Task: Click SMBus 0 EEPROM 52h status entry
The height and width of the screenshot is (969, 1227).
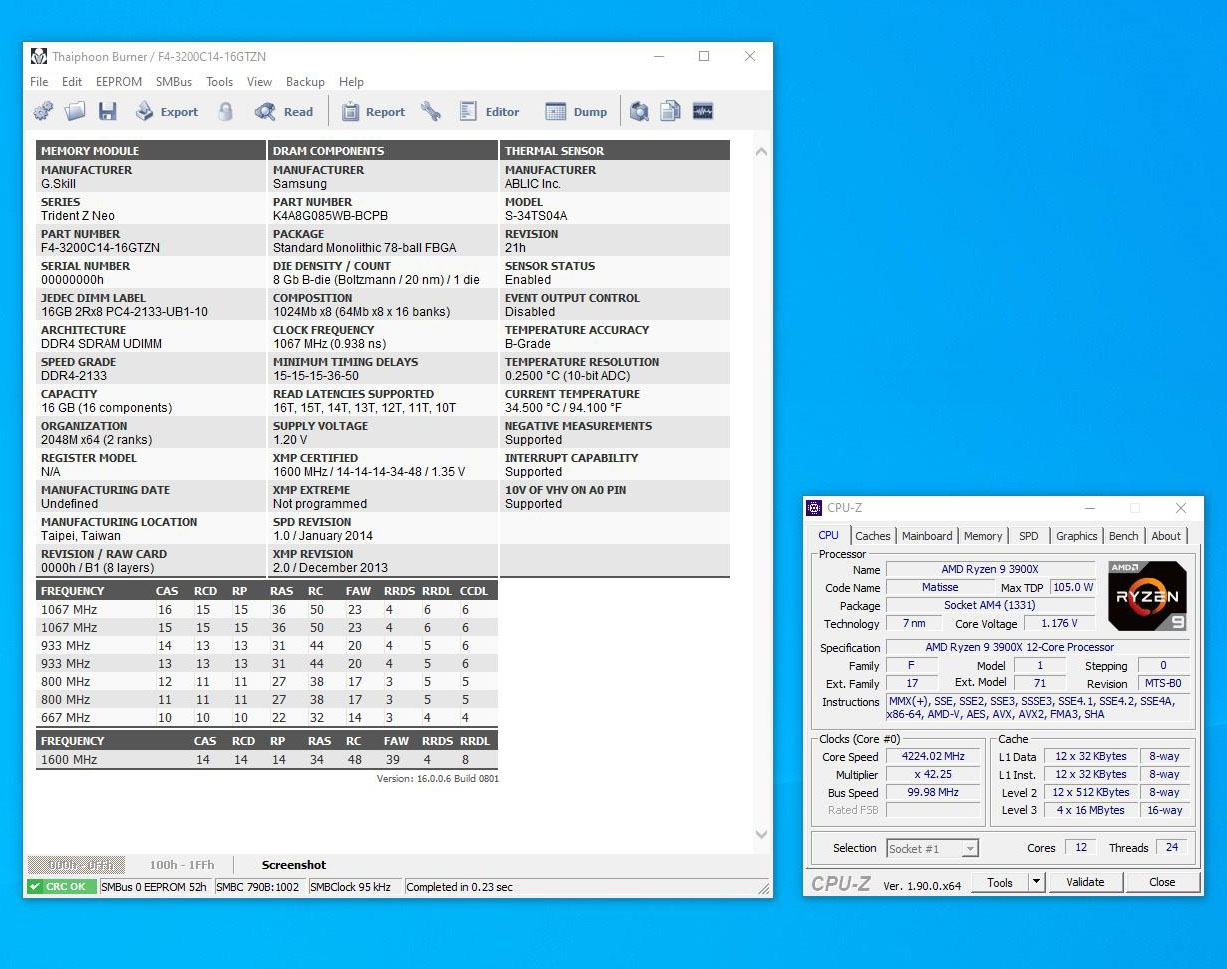Action: (x=154, y=887)
